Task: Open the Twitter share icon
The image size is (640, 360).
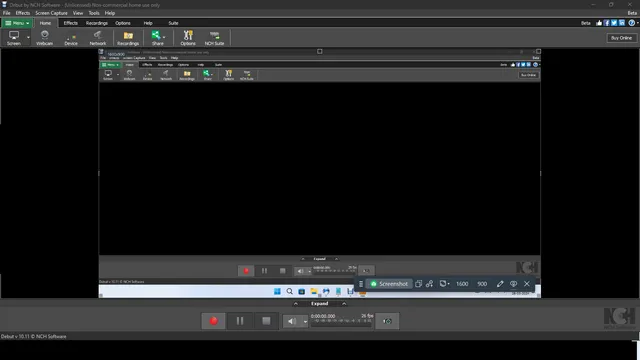Action: point(614,23)
